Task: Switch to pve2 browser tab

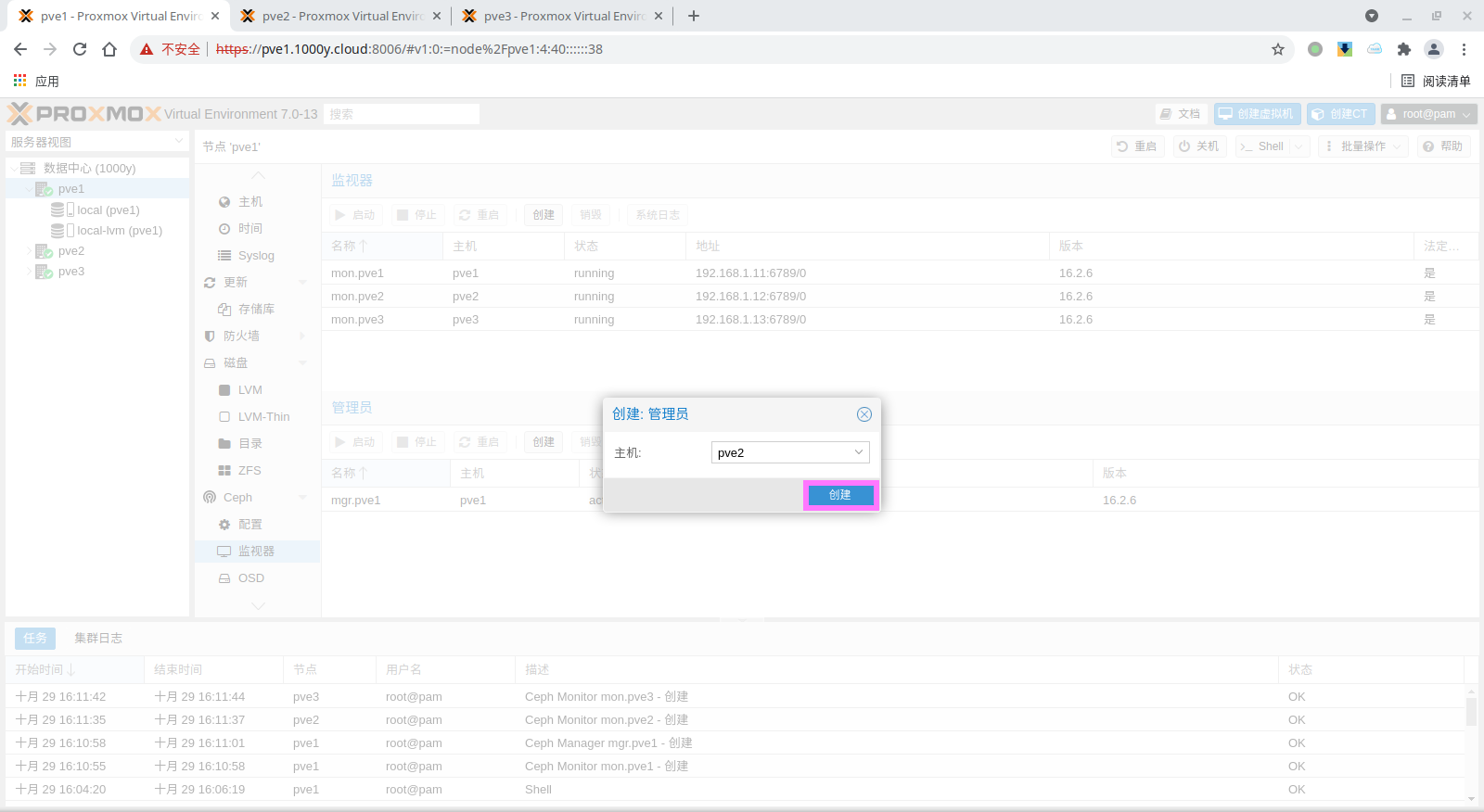Action: [x=339, y=16]
